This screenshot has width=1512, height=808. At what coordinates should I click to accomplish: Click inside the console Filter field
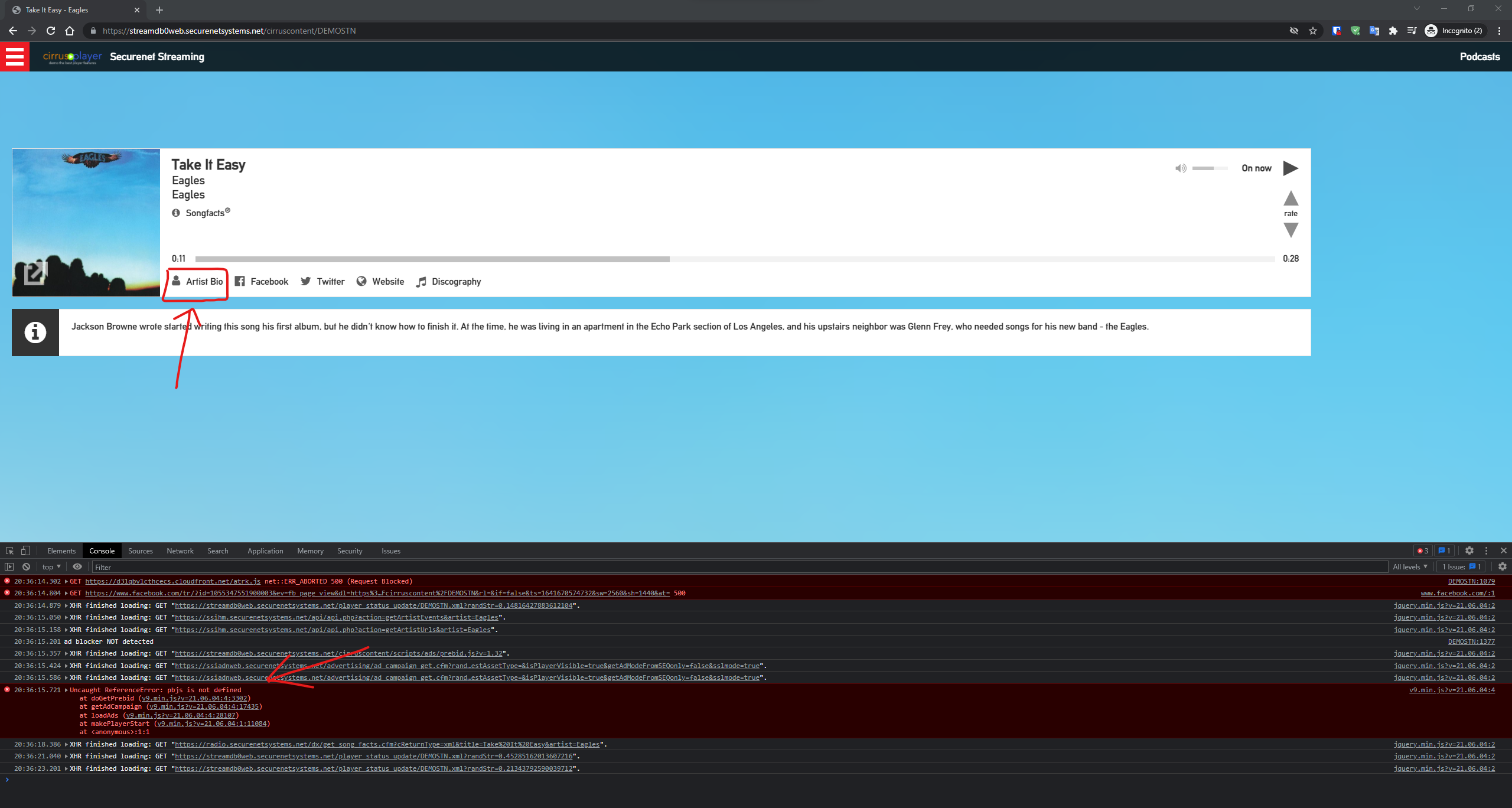pos(236,566)
